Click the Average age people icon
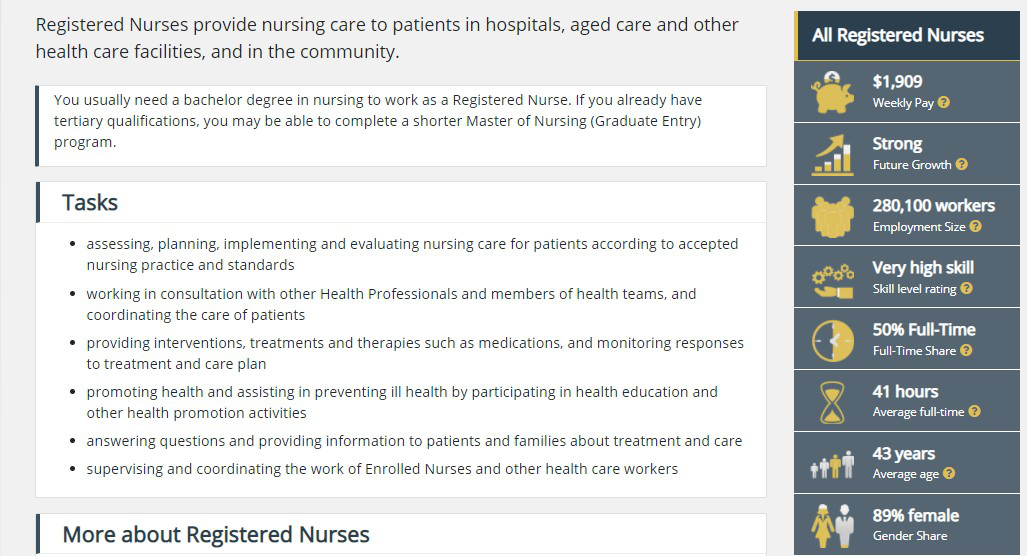Viewport: 1027px width, 556px height. click(833, 464)
